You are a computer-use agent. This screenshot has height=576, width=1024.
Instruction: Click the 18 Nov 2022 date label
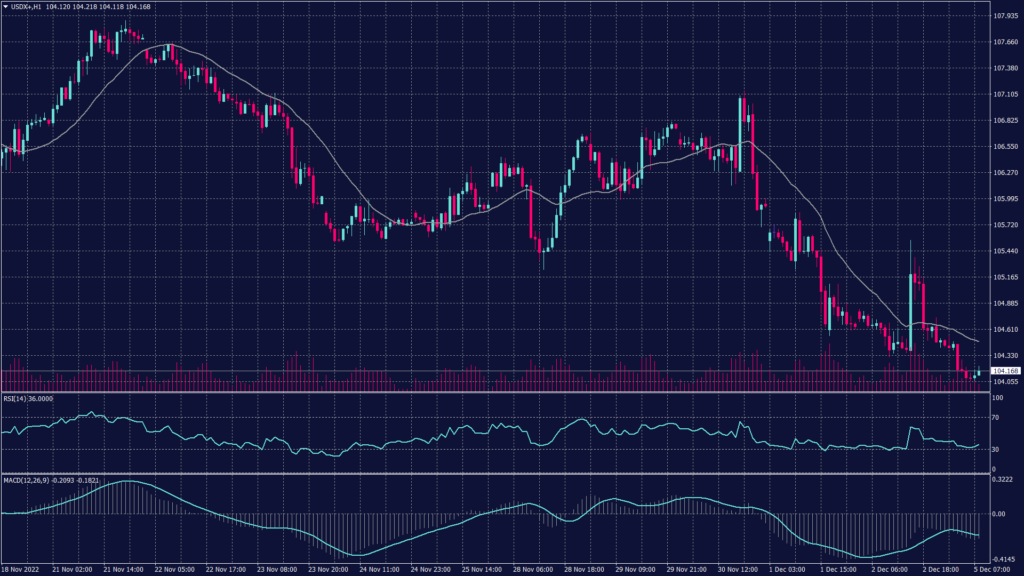pyautogui.click(x=22, y=567)
